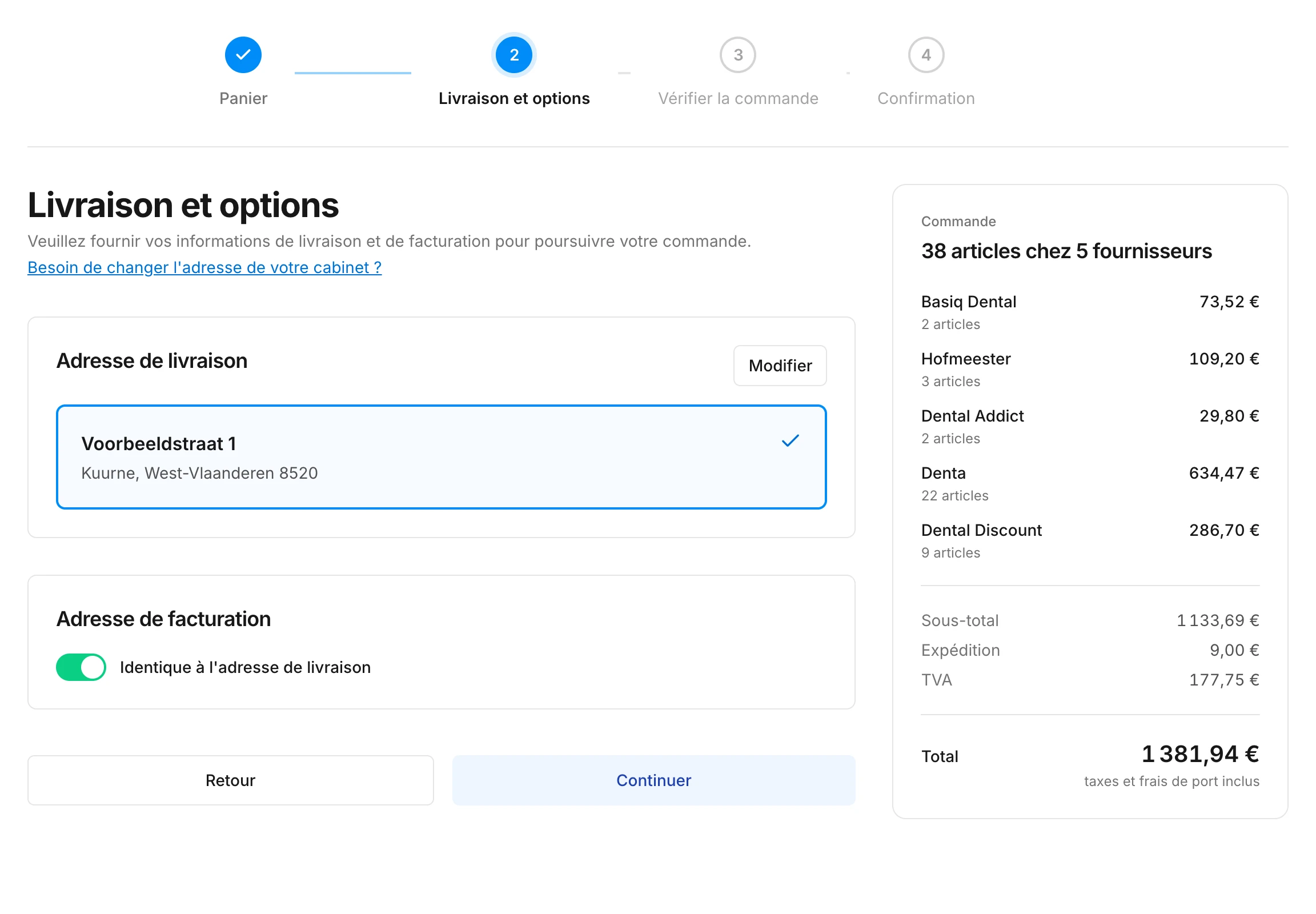Image resolution: width=1316 pixels, height=914 pixels.
Task: Click step 3 circle in progress bar
Action: tap(737, 55)
